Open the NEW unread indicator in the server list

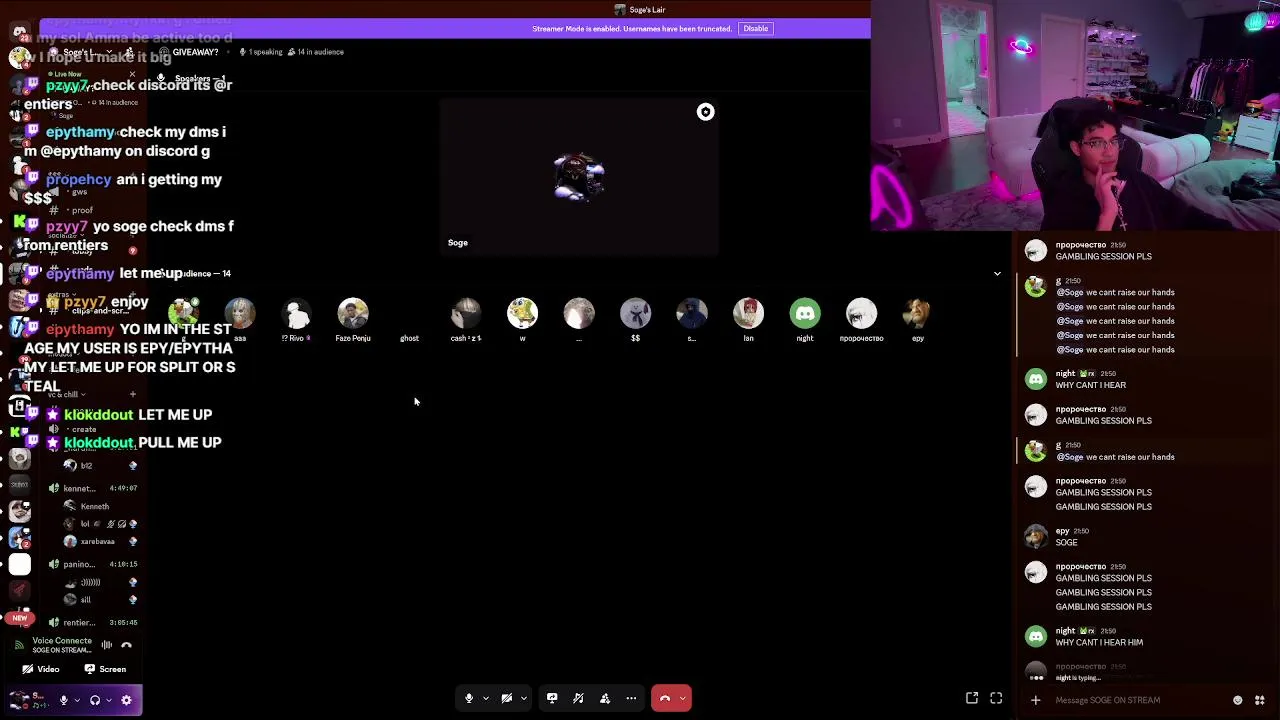tap(19, 618)
